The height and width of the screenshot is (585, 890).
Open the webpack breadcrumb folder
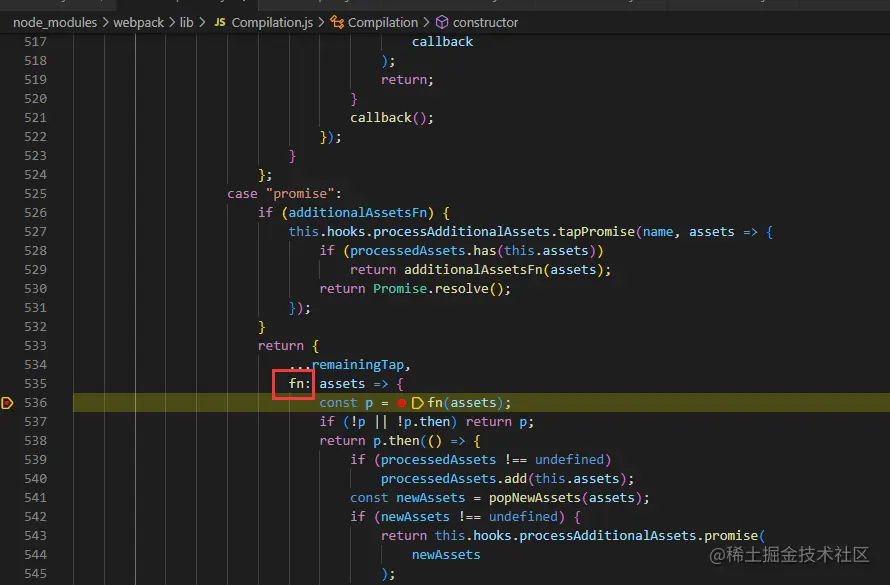coord(138,23)
